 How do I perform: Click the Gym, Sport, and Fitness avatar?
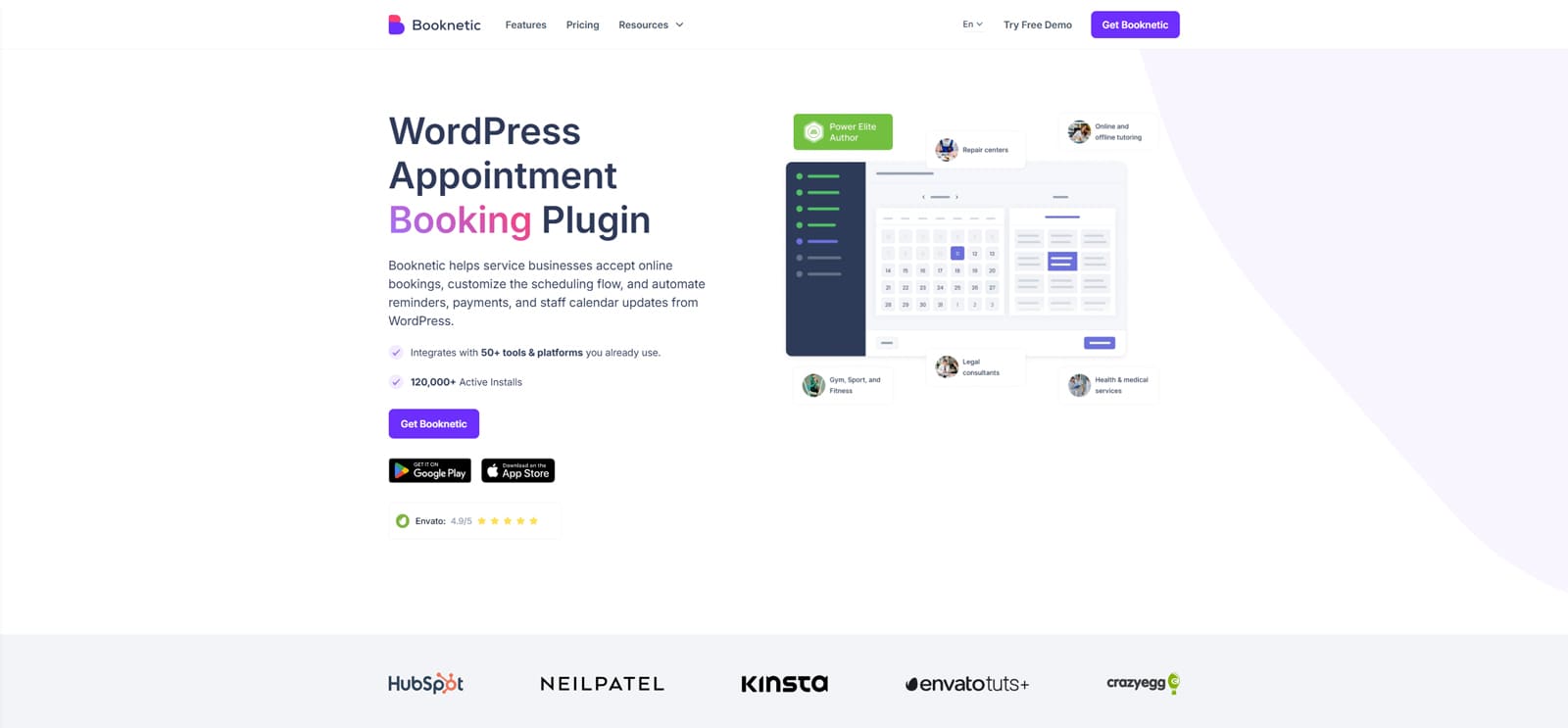813,385
